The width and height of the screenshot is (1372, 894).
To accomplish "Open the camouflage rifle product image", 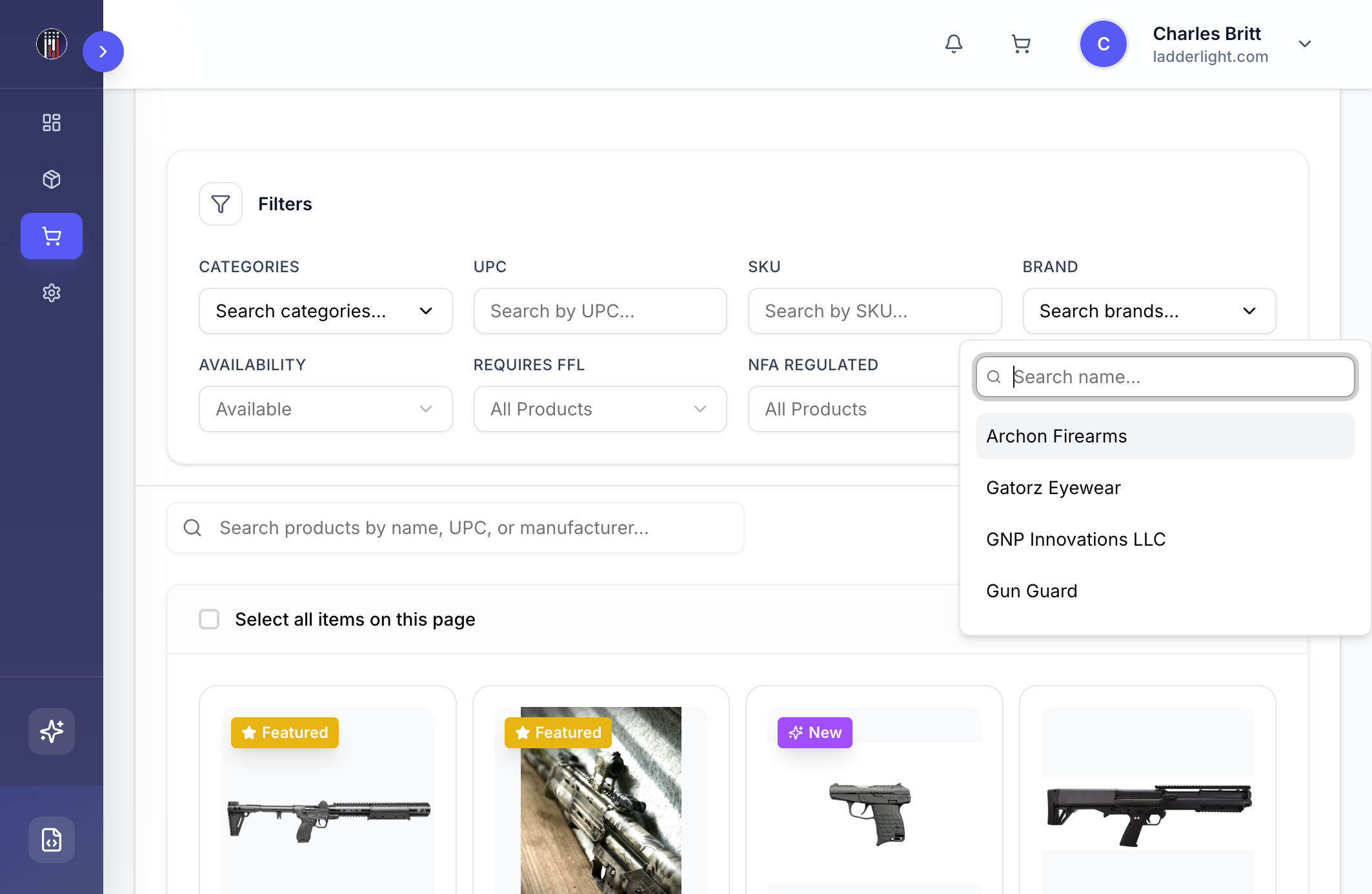I will [601, 800].
